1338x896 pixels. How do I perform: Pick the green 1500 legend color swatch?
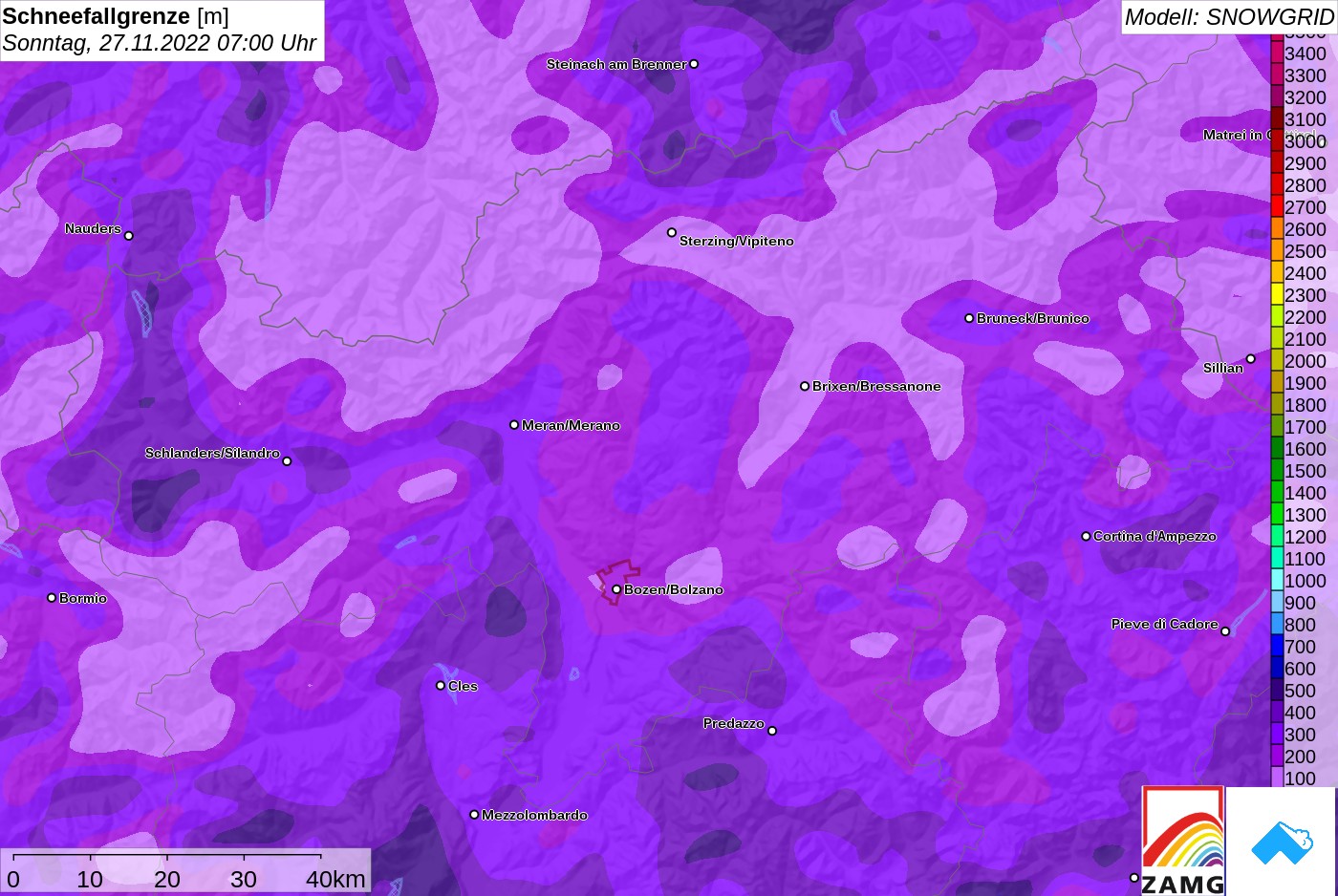tap(1277, 470)
